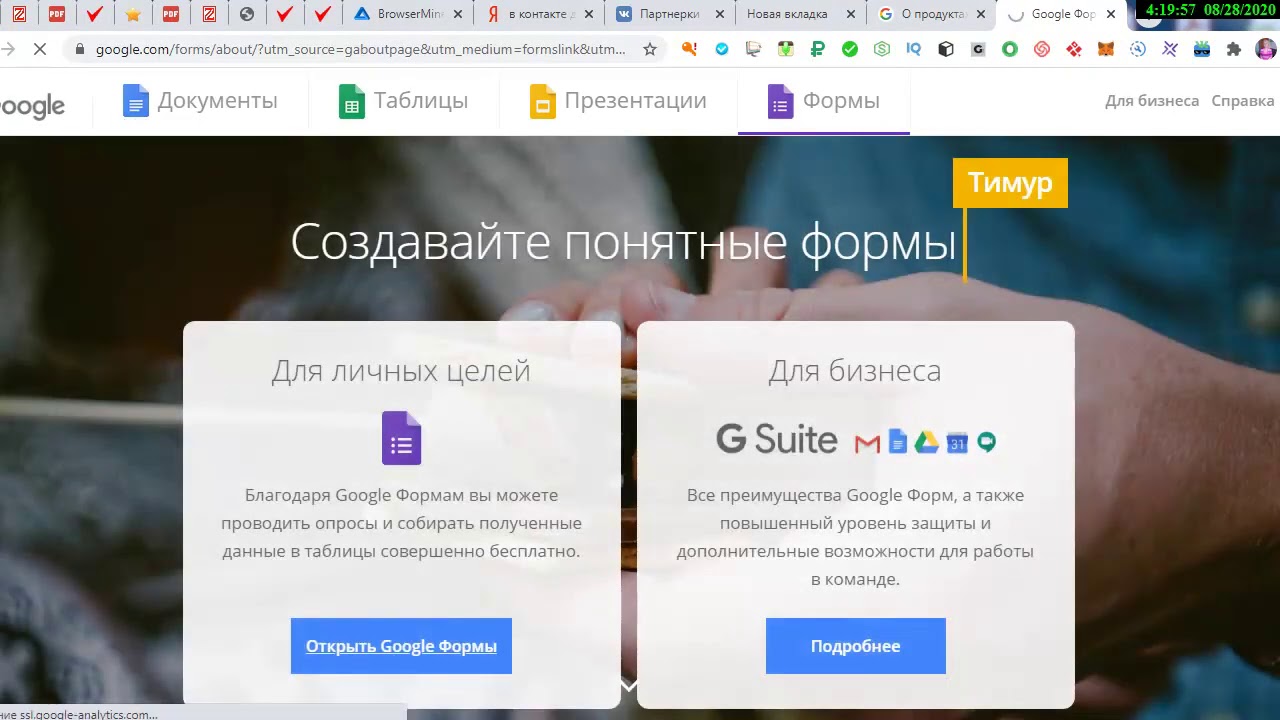Click the Google logo at header left
This screenshot has width=1280, height=720.
[x=32, y=105]
